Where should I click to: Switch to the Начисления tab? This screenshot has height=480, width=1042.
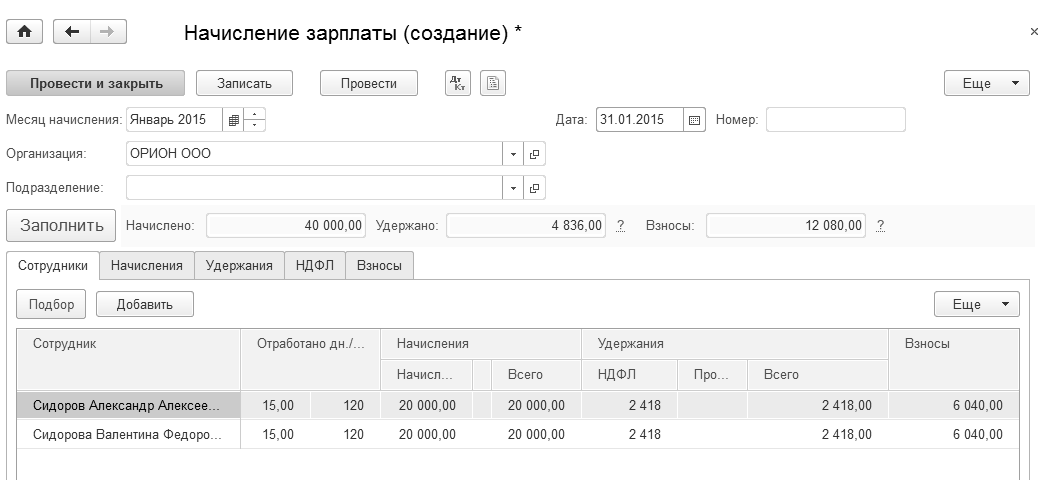[146, 265]
